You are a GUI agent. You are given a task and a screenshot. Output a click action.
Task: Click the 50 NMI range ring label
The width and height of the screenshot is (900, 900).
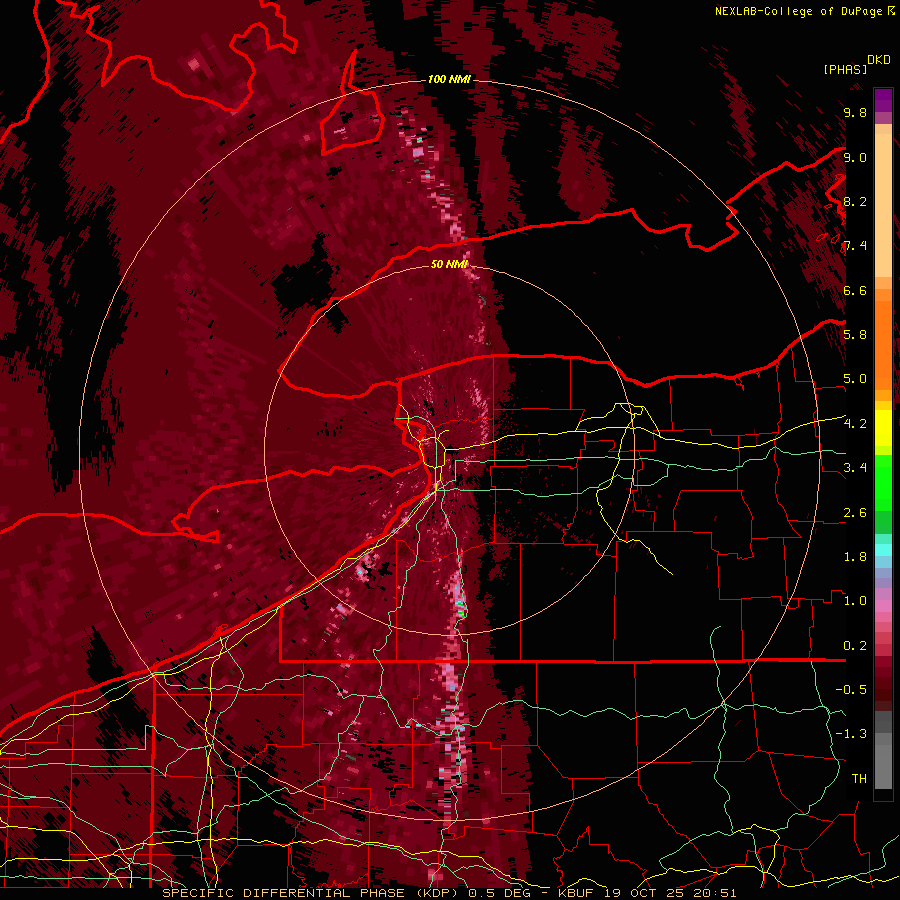(x=449, y=264)
